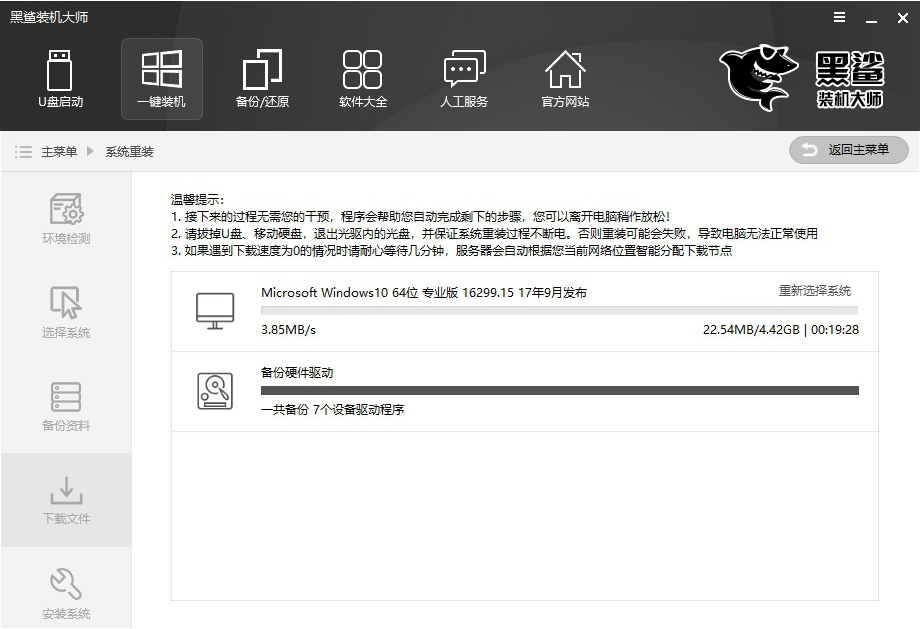Click the list icon before the breadcrumb
This screenshot has height=629, width=922.
22,151
